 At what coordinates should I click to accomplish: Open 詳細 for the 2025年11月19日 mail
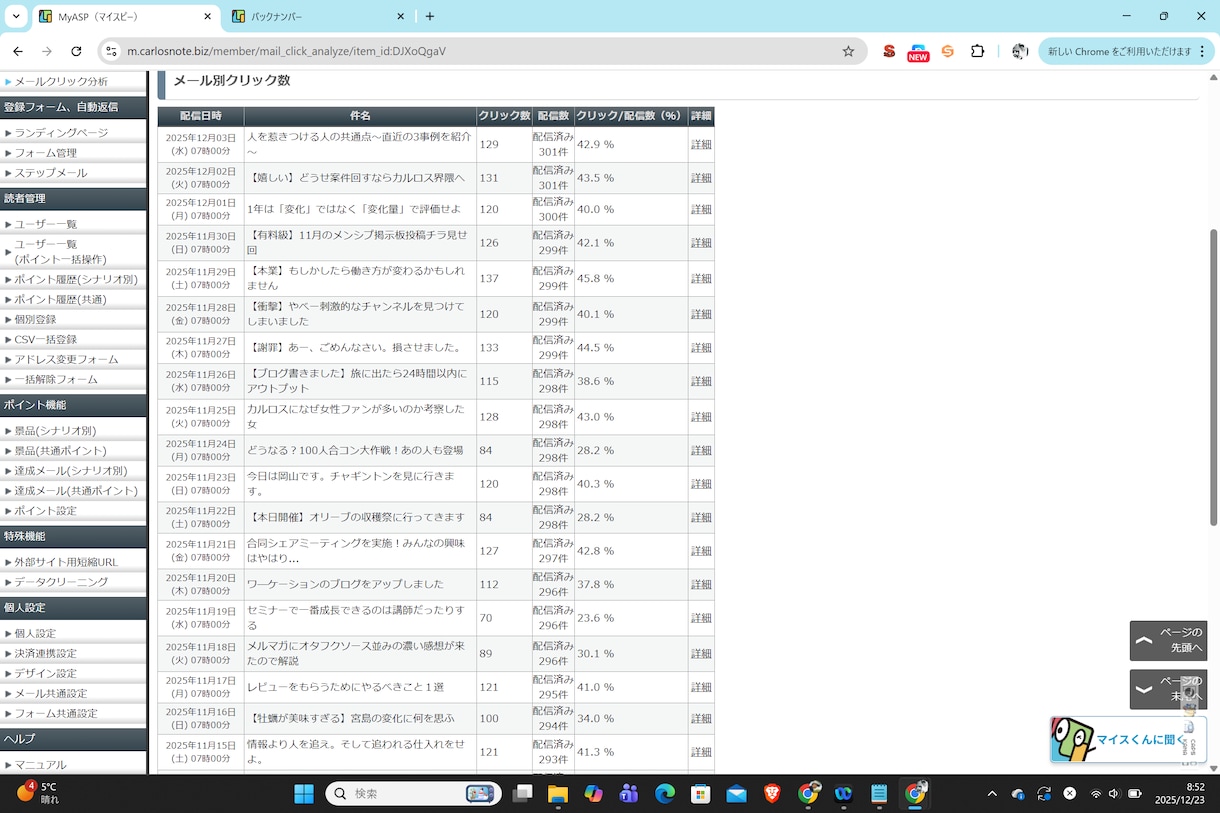pos(701,618)
